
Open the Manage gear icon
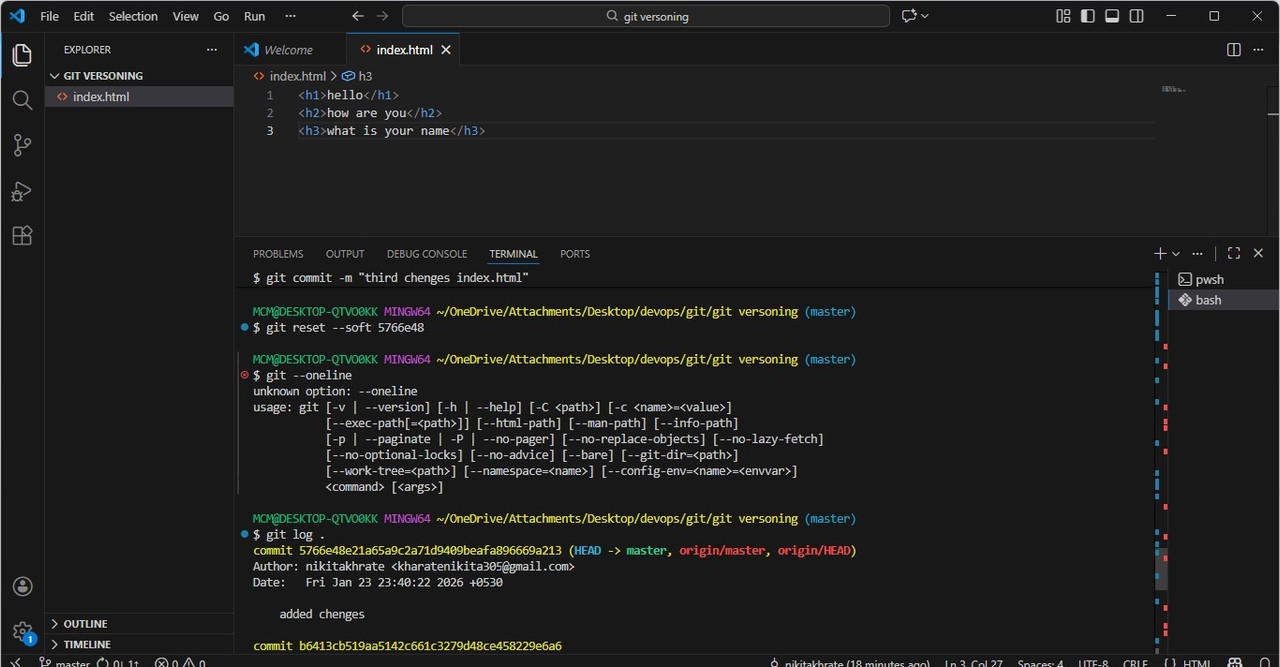pos(22,632)
